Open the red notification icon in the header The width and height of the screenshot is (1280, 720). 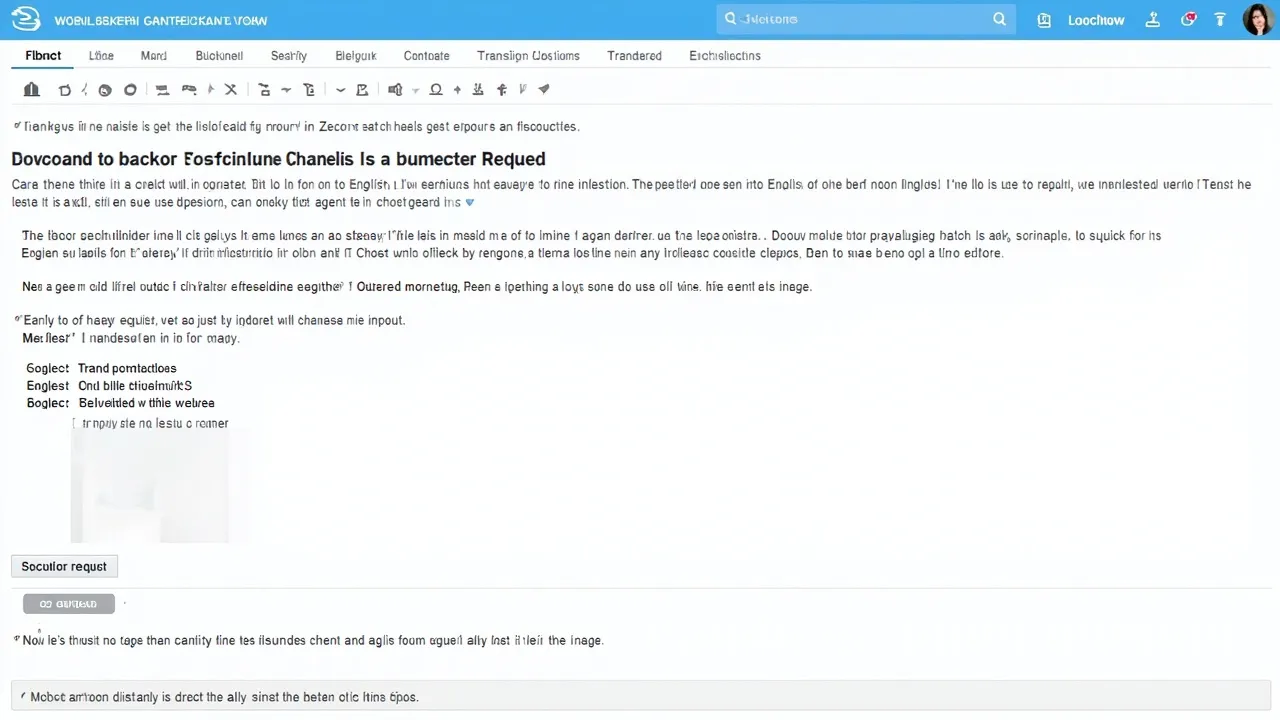[x=1189, y=19]
